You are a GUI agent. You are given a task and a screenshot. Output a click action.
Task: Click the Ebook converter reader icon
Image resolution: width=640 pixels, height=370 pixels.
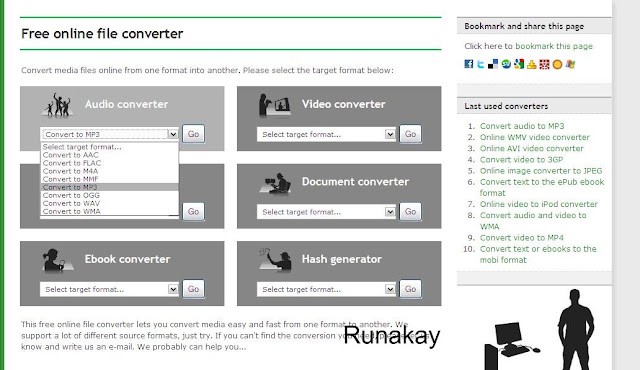point(57,260)
